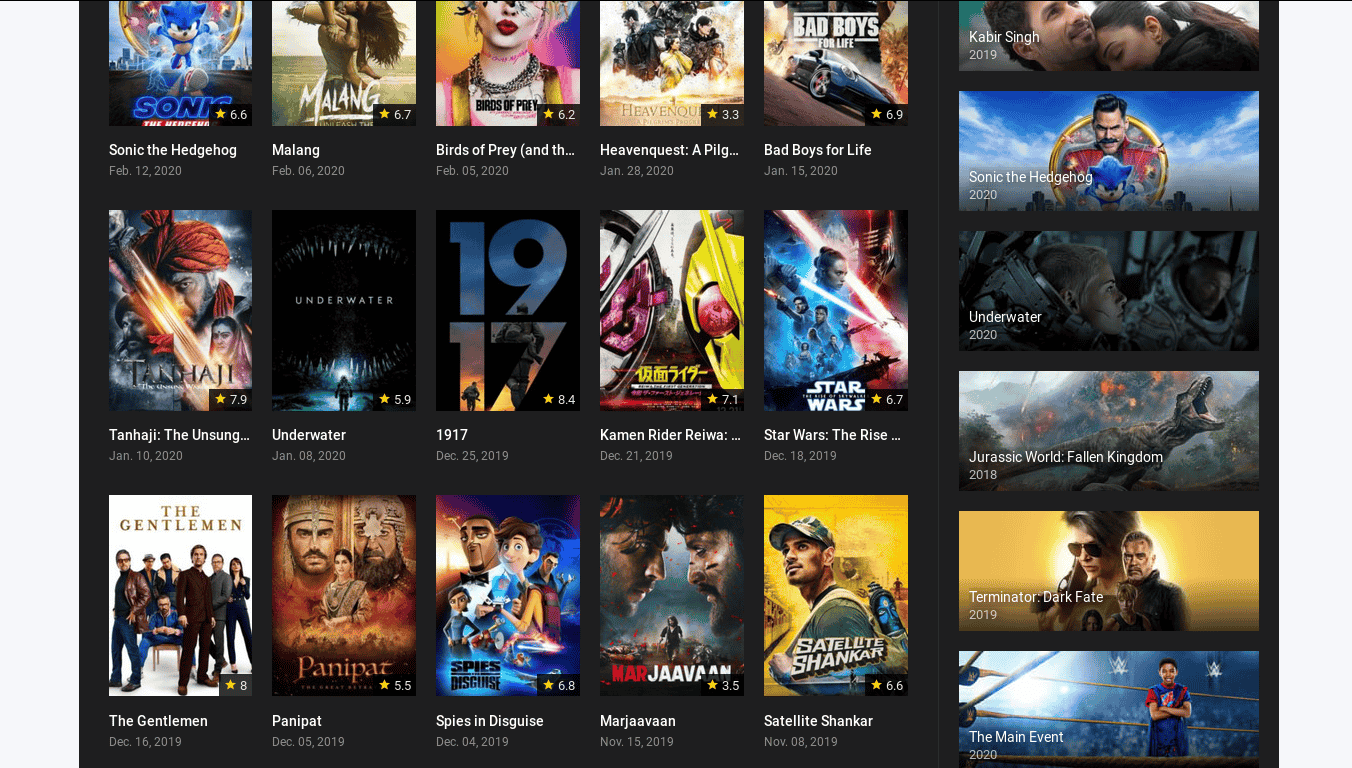Click the Marjaavaan poster
Viewport: 1352px width, 768px height.
point(672,595)
